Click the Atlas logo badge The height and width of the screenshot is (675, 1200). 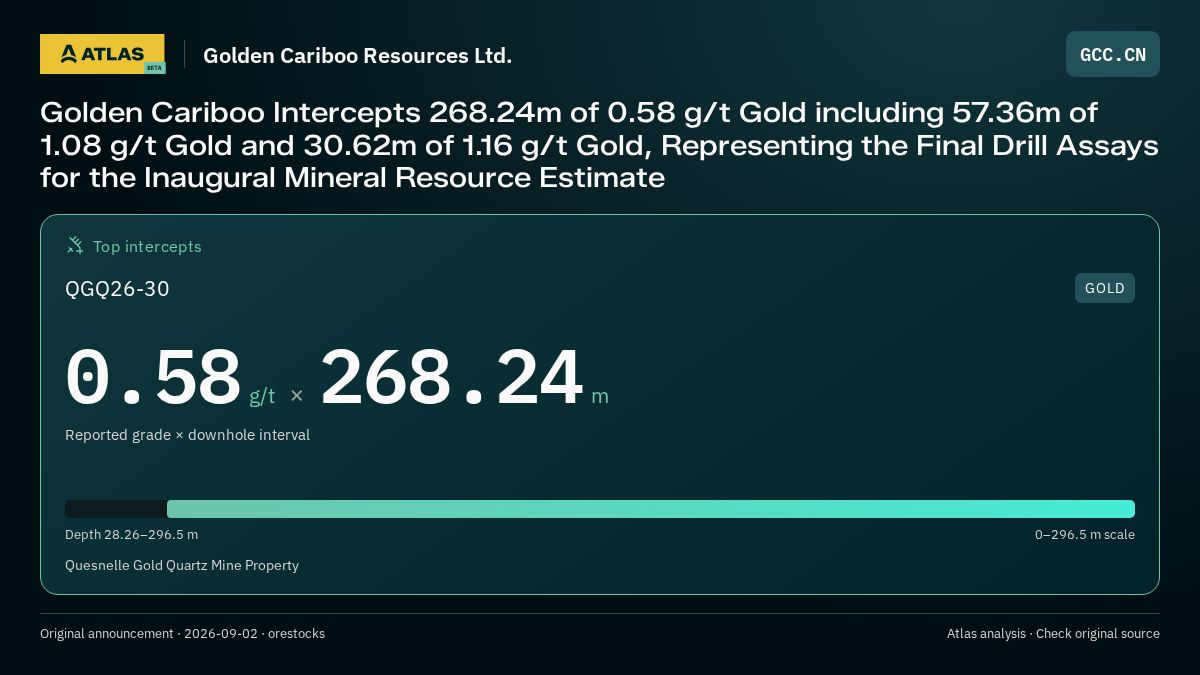click(102, 54)
